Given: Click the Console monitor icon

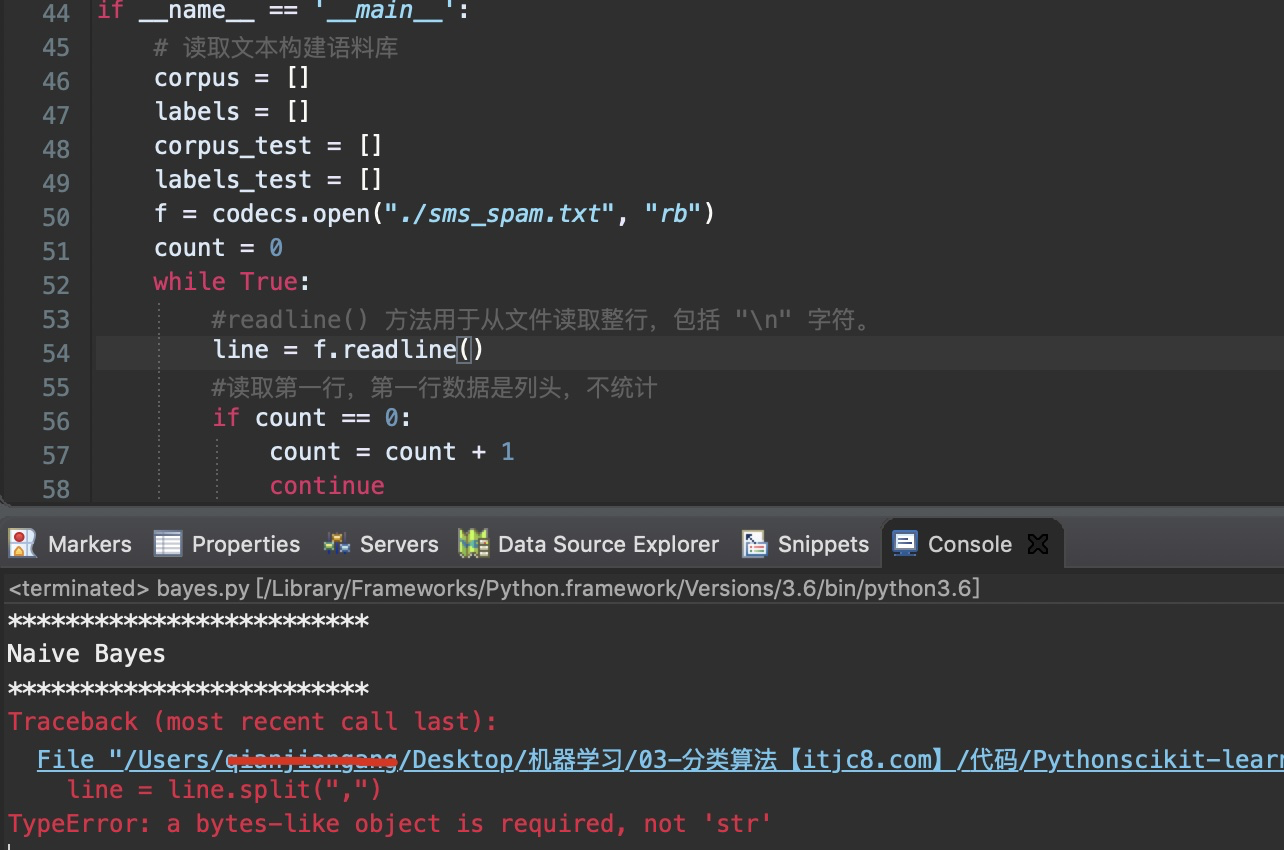Looking at the screenshot, I should [905, 544].
